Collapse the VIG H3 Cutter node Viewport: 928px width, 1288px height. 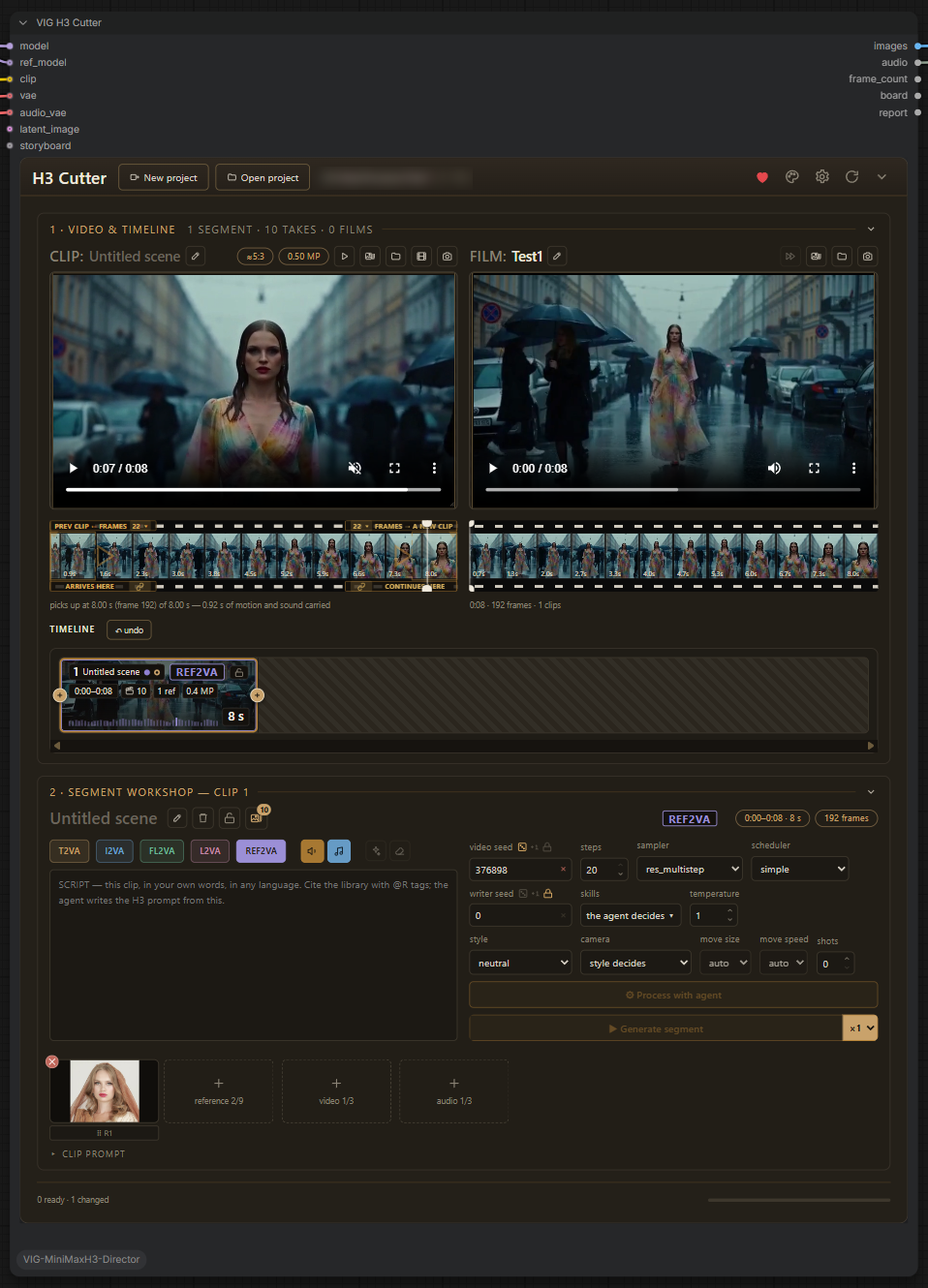point(23,22)
